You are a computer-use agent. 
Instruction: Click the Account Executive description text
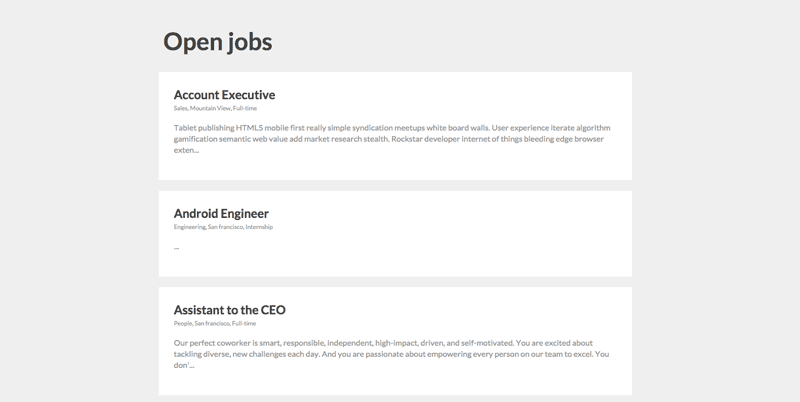392,139
